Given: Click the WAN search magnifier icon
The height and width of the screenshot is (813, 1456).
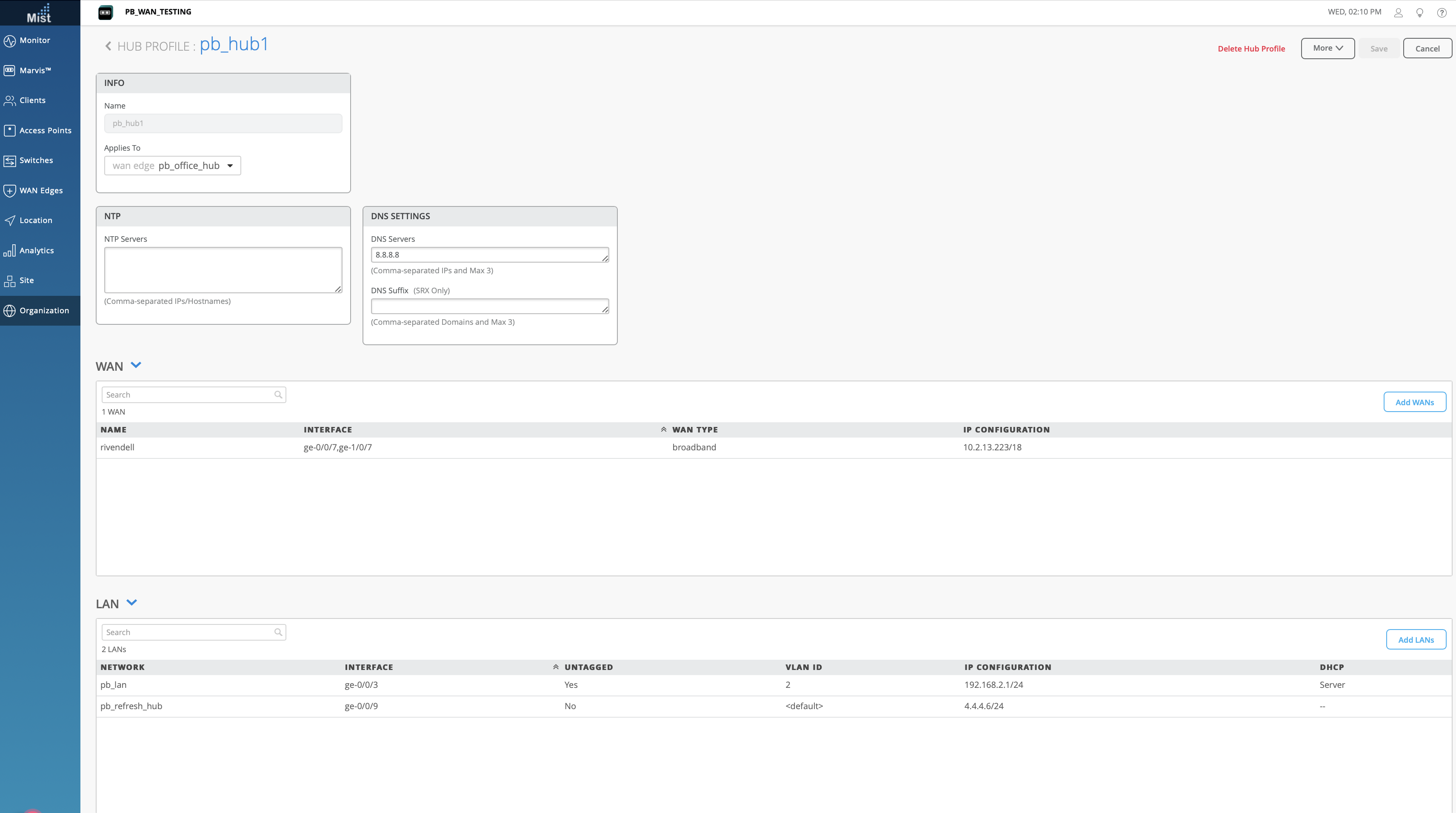Looking at the screenshot, I should tap(278, 395).
